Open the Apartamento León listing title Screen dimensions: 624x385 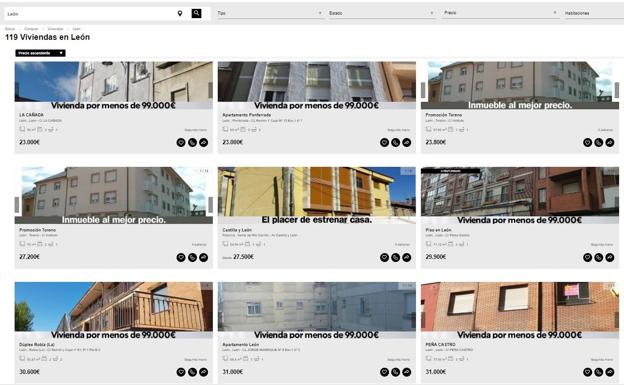click(241, 344)
